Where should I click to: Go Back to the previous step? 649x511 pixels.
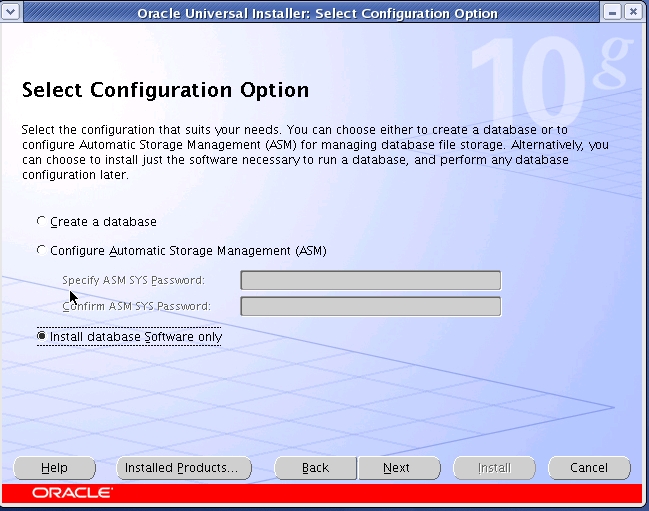(x=315, y=468)
